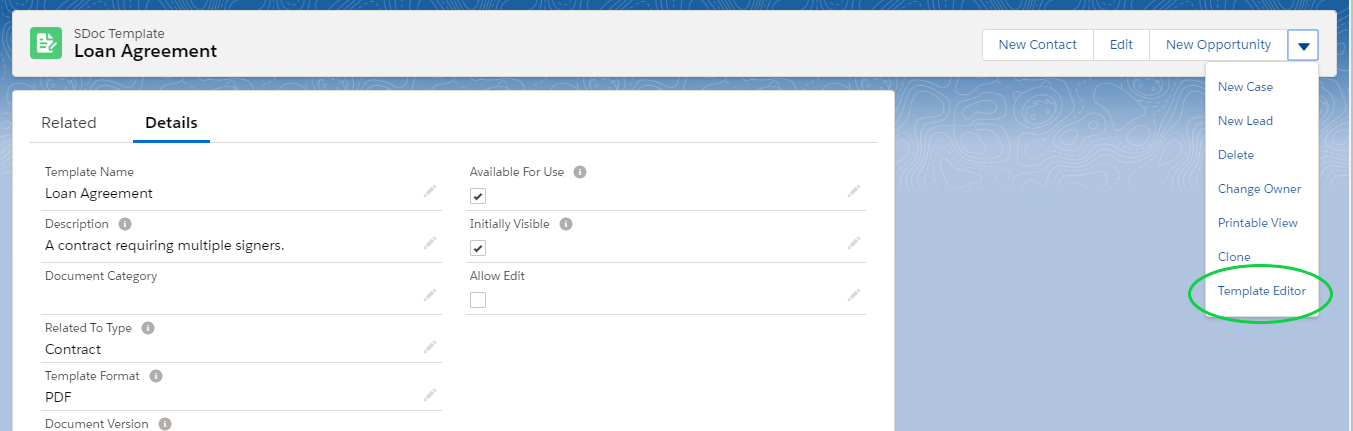This screenshot has width=1353, height=431.
Task: Click the info icon beside Related To Type
Action: pos(148,328)
